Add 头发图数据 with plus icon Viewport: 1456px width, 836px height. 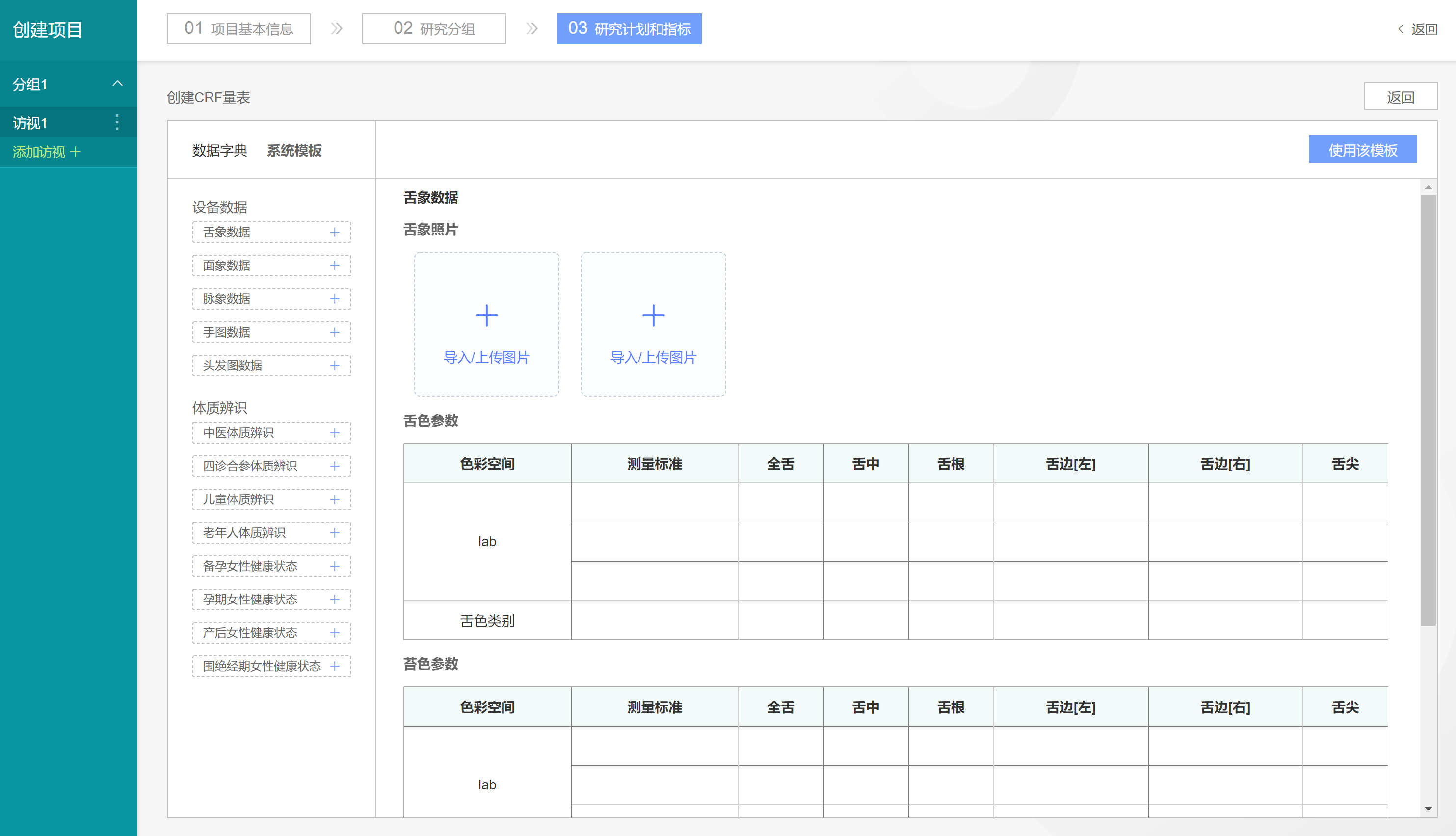coord(335,365)
